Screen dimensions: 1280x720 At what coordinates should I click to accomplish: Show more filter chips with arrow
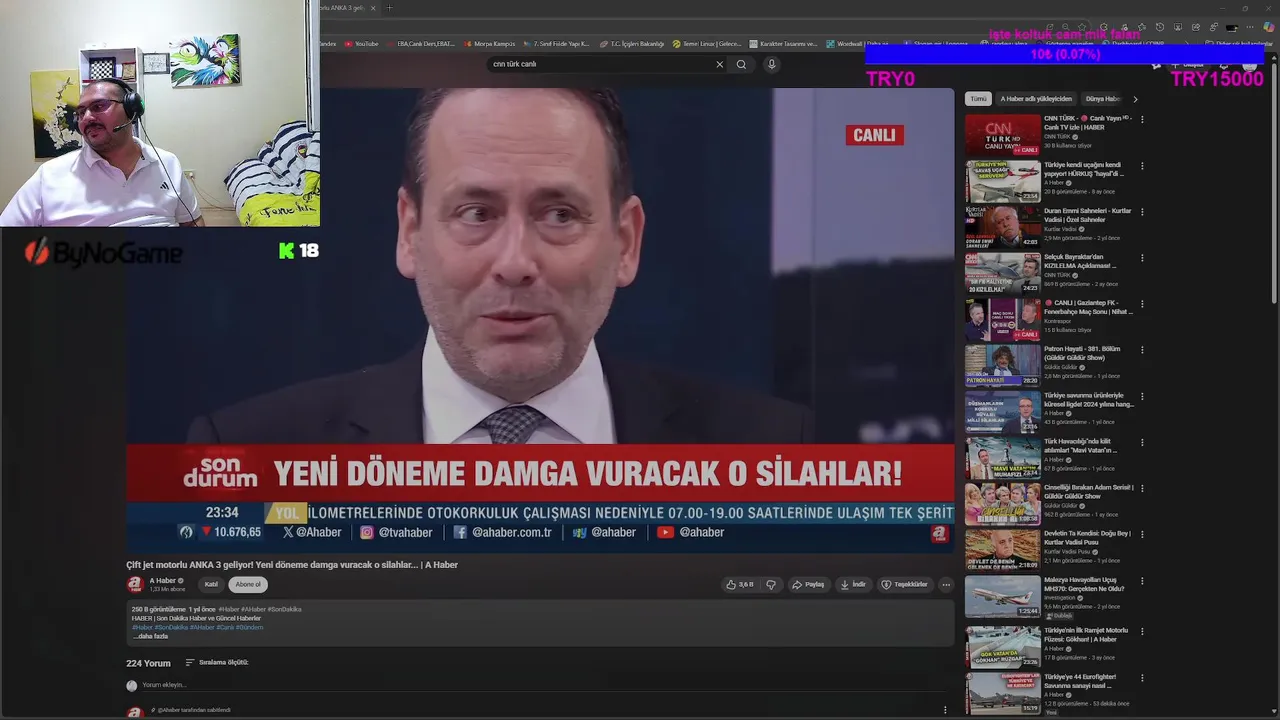(x=1135, y=99)
